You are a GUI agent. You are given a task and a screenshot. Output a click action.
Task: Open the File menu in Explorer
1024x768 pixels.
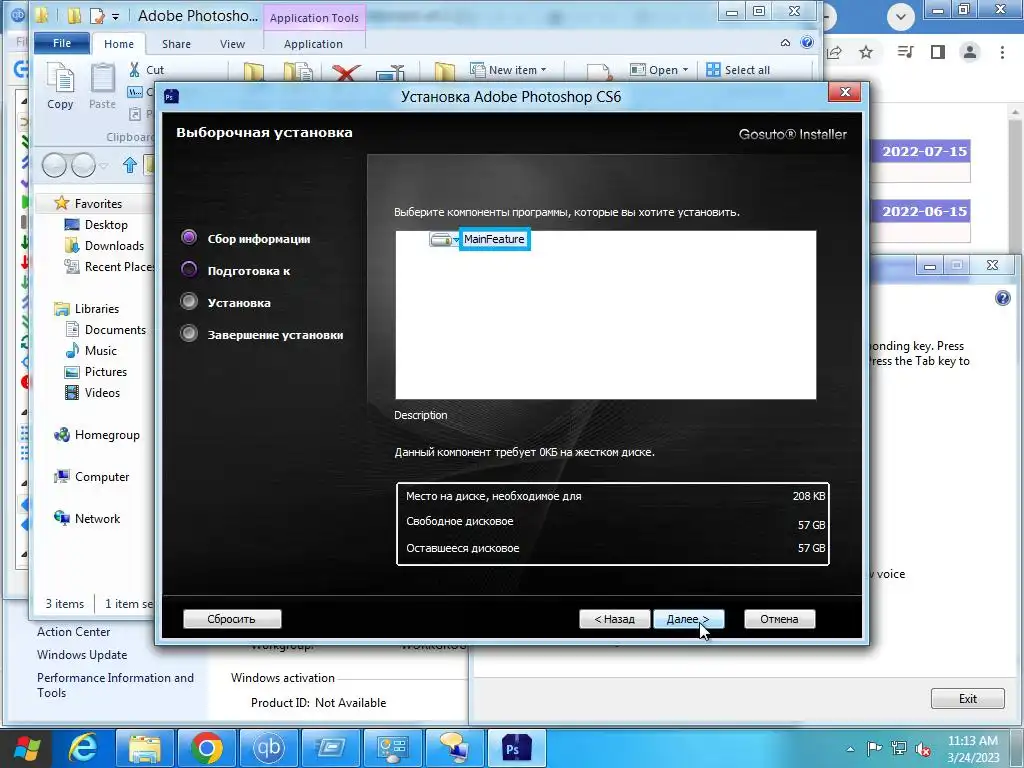[x=62, y=43]
